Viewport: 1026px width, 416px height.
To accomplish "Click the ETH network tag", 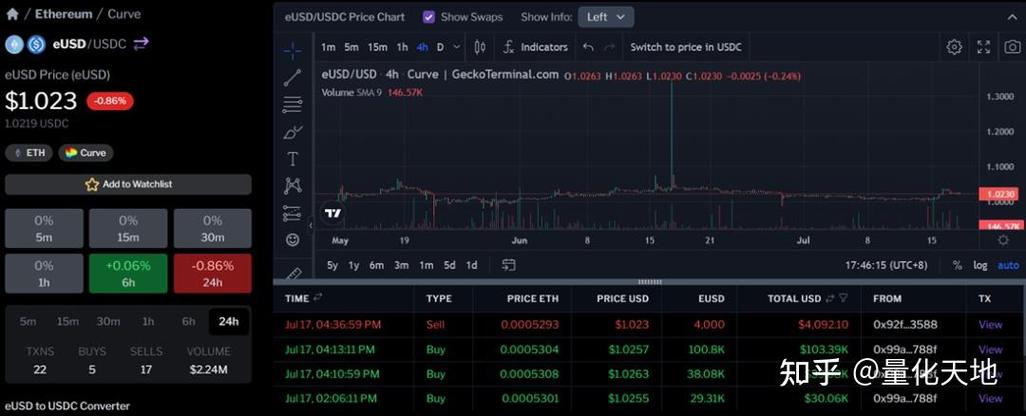I will (29, 153).
